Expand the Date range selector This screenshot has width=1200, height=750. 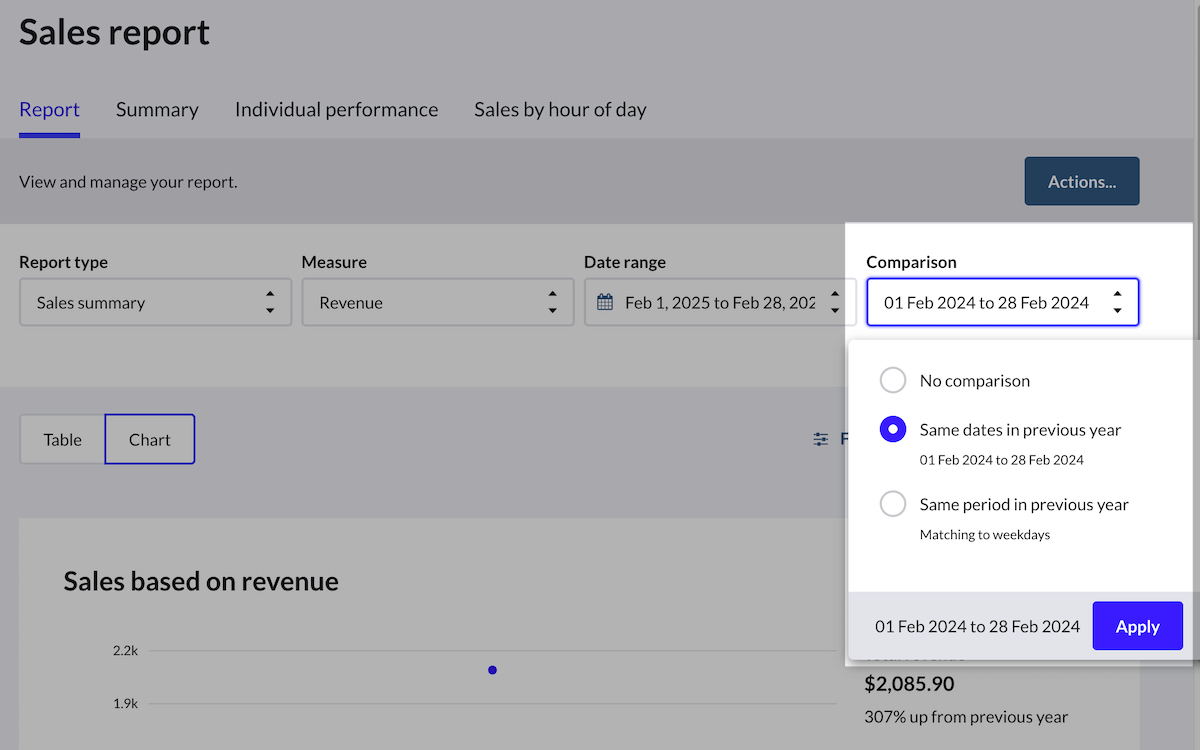720,302
